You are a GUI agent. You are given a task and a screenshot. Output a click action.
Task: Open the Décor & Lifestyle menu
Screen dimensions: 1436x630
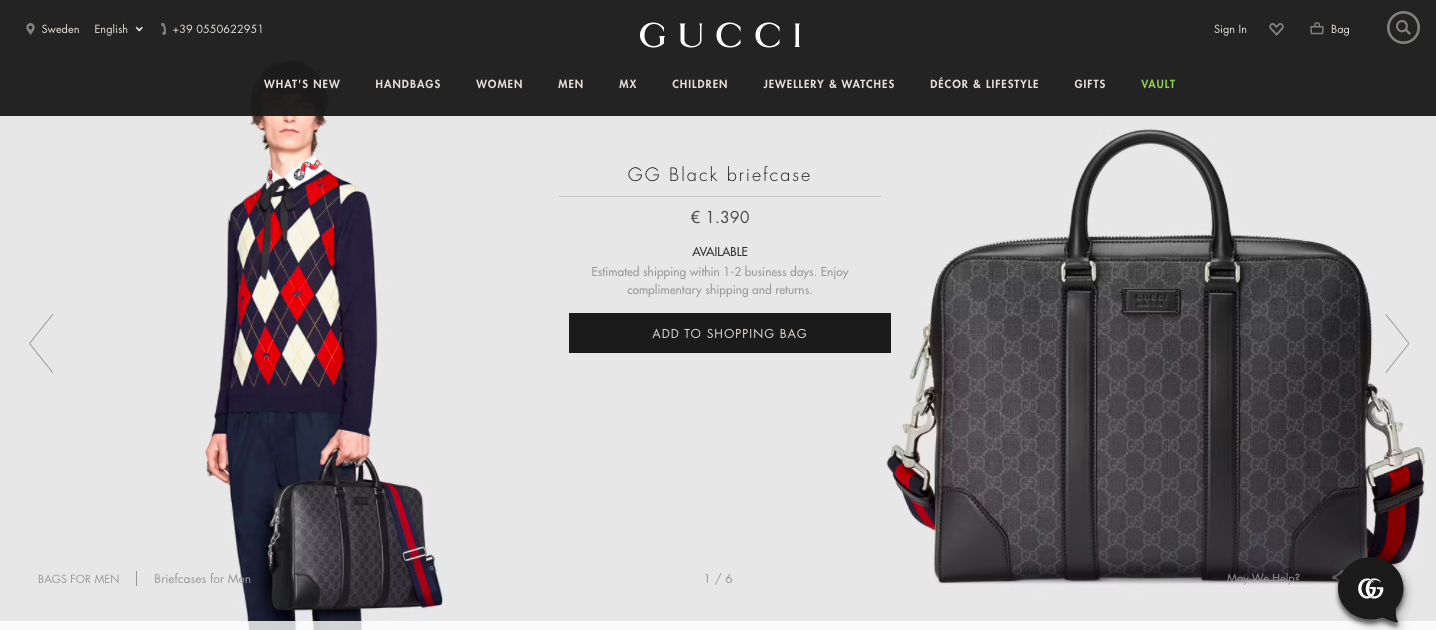coord(984,84)
